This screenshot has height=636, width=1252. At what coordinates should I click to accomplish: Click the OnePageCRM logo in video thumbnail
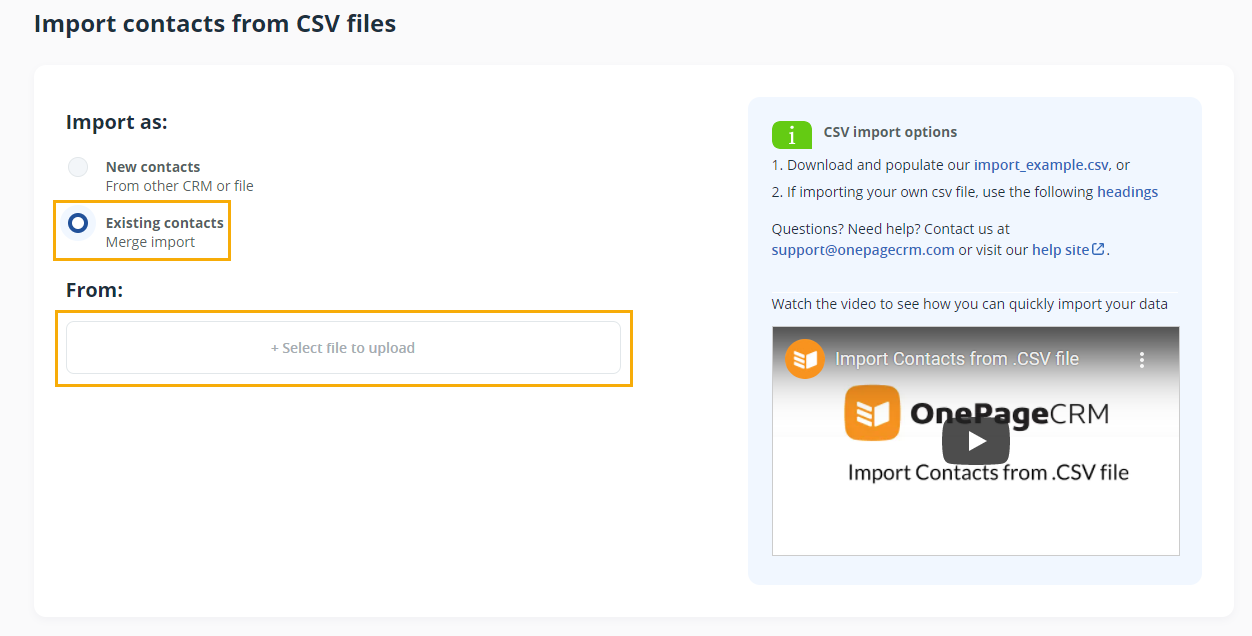point(976,413)
